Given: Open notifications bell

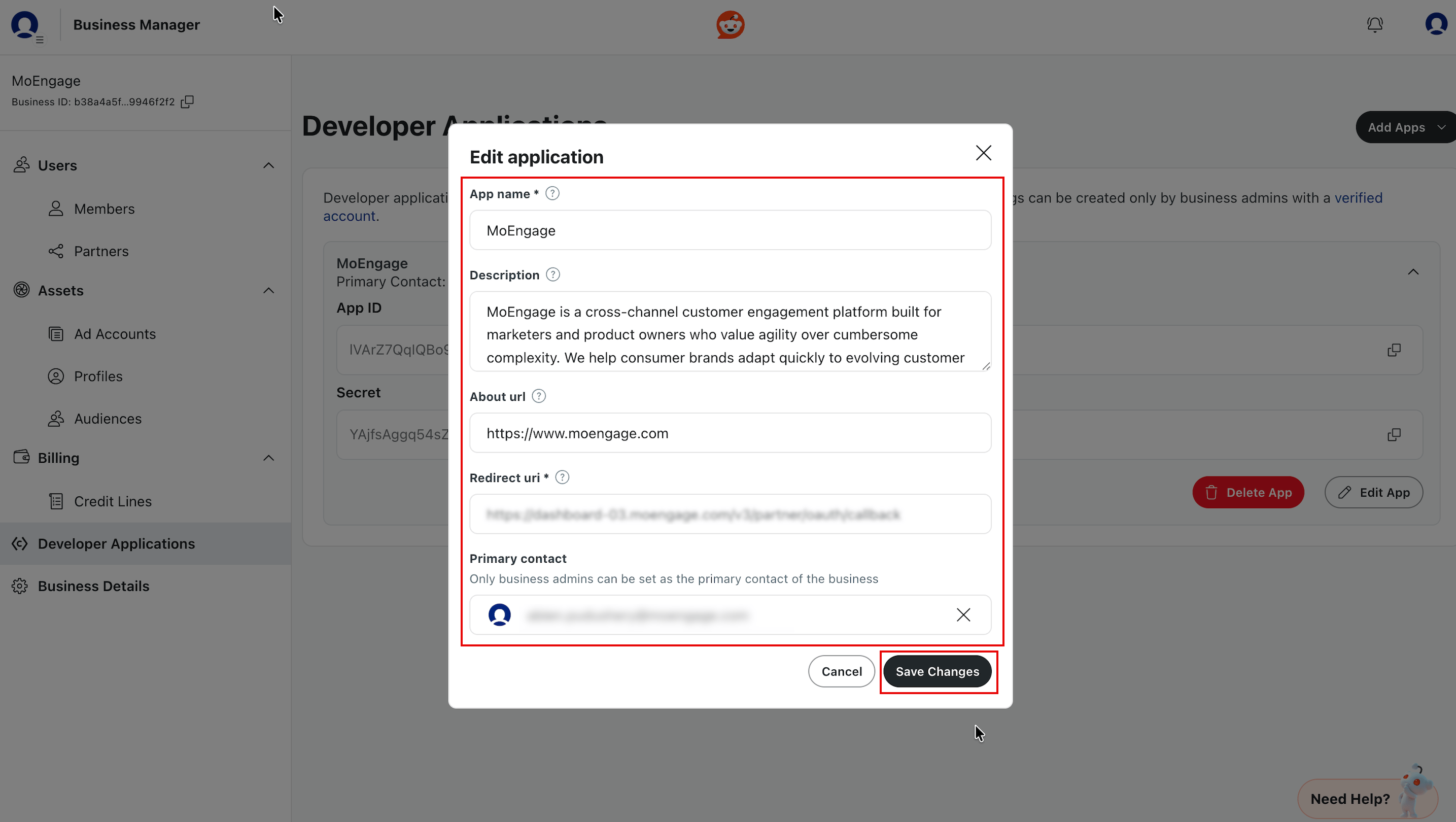Looking at the screenshot, I should point(1375,25).
